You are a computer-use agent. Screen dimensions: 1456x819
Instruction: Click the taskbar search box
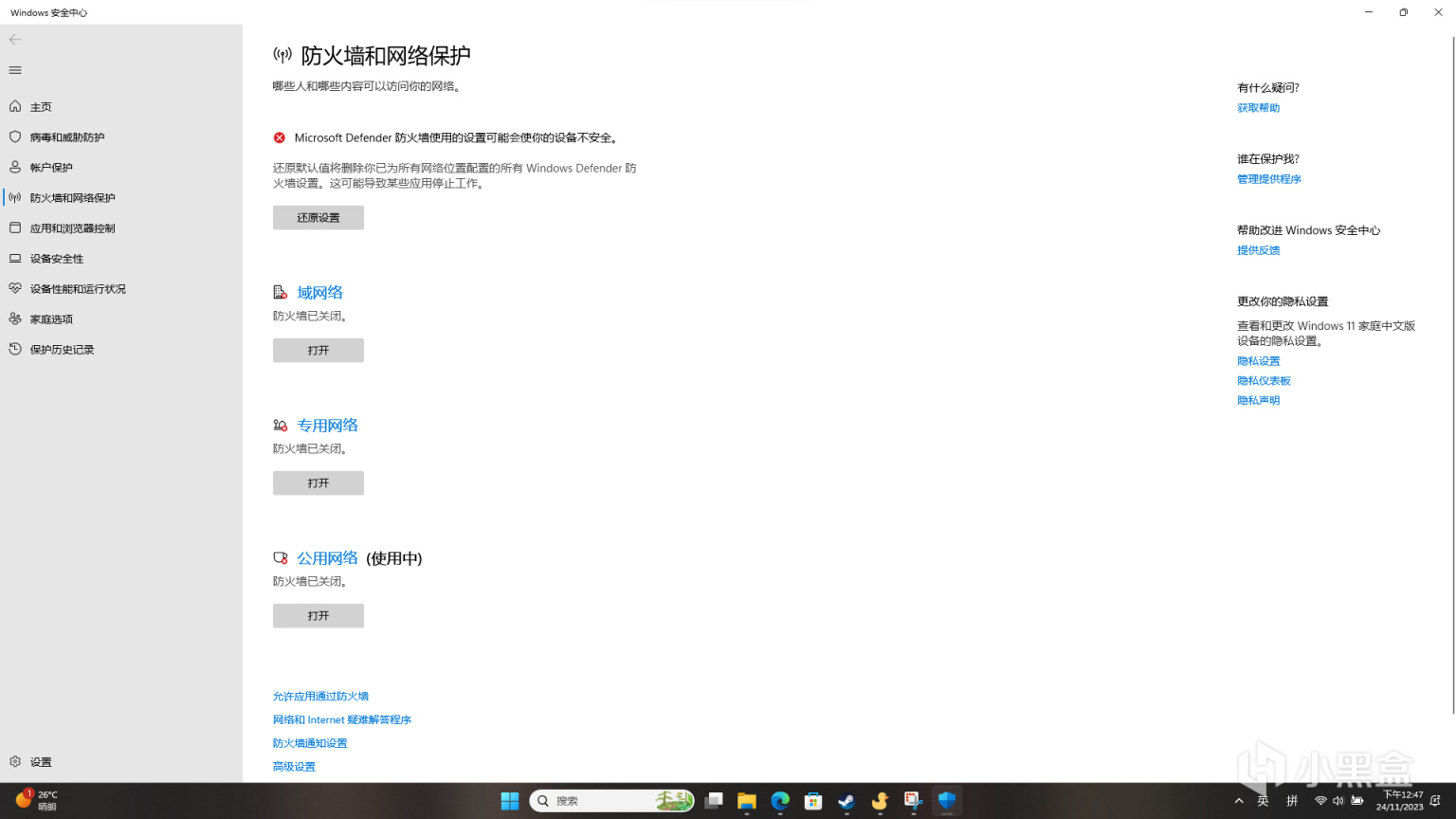[611, 801]
